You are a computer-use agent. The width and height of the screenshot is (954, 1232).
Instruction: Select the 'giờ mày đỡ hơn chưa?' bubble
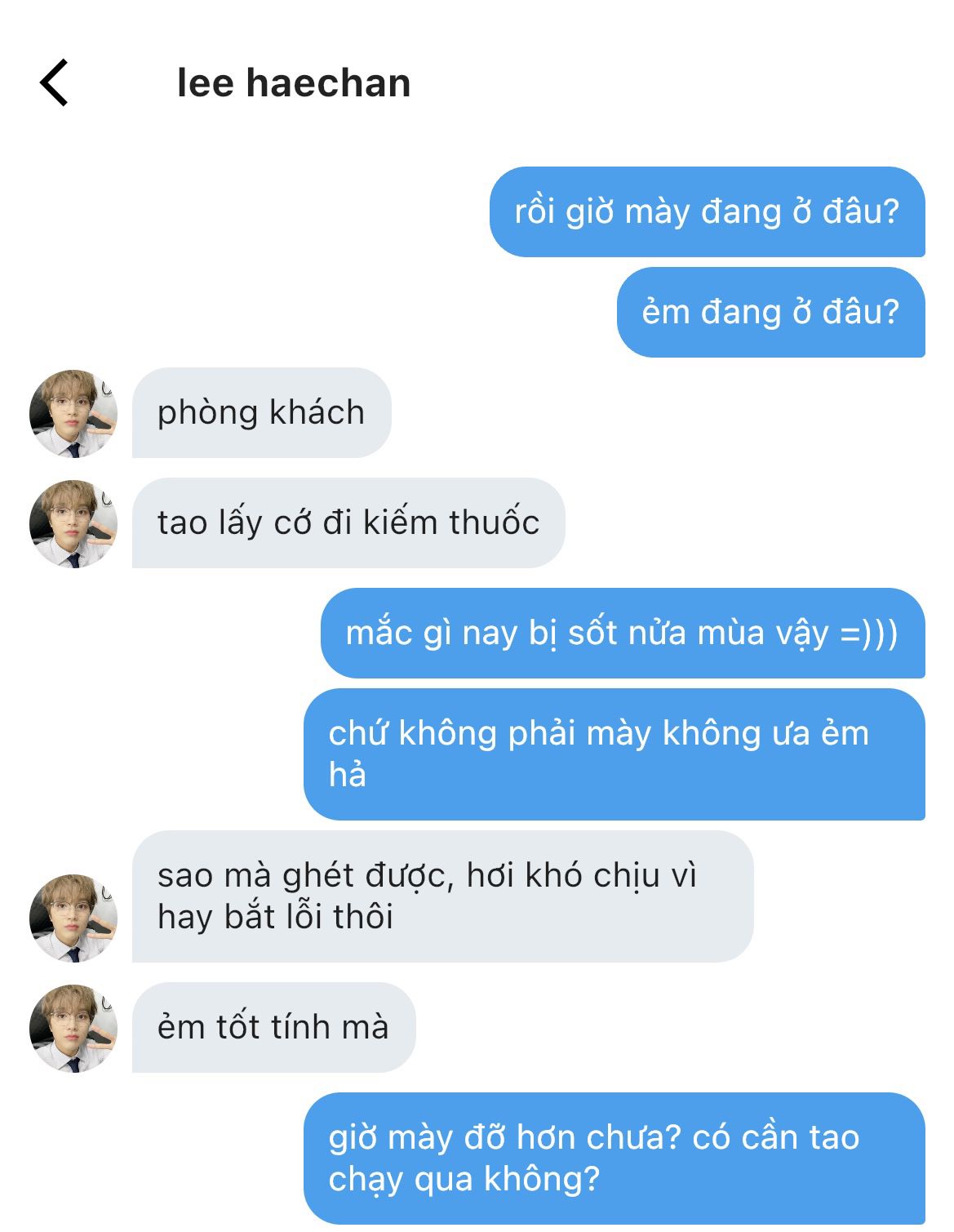614,1158
